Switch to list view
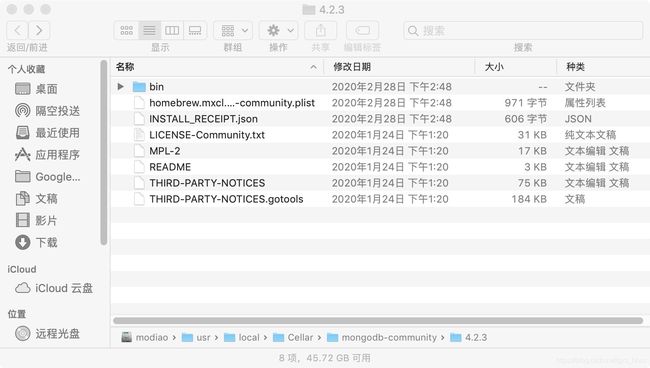Image resolution: width=650 pixels, height=368 pixels. pos(149,30)
